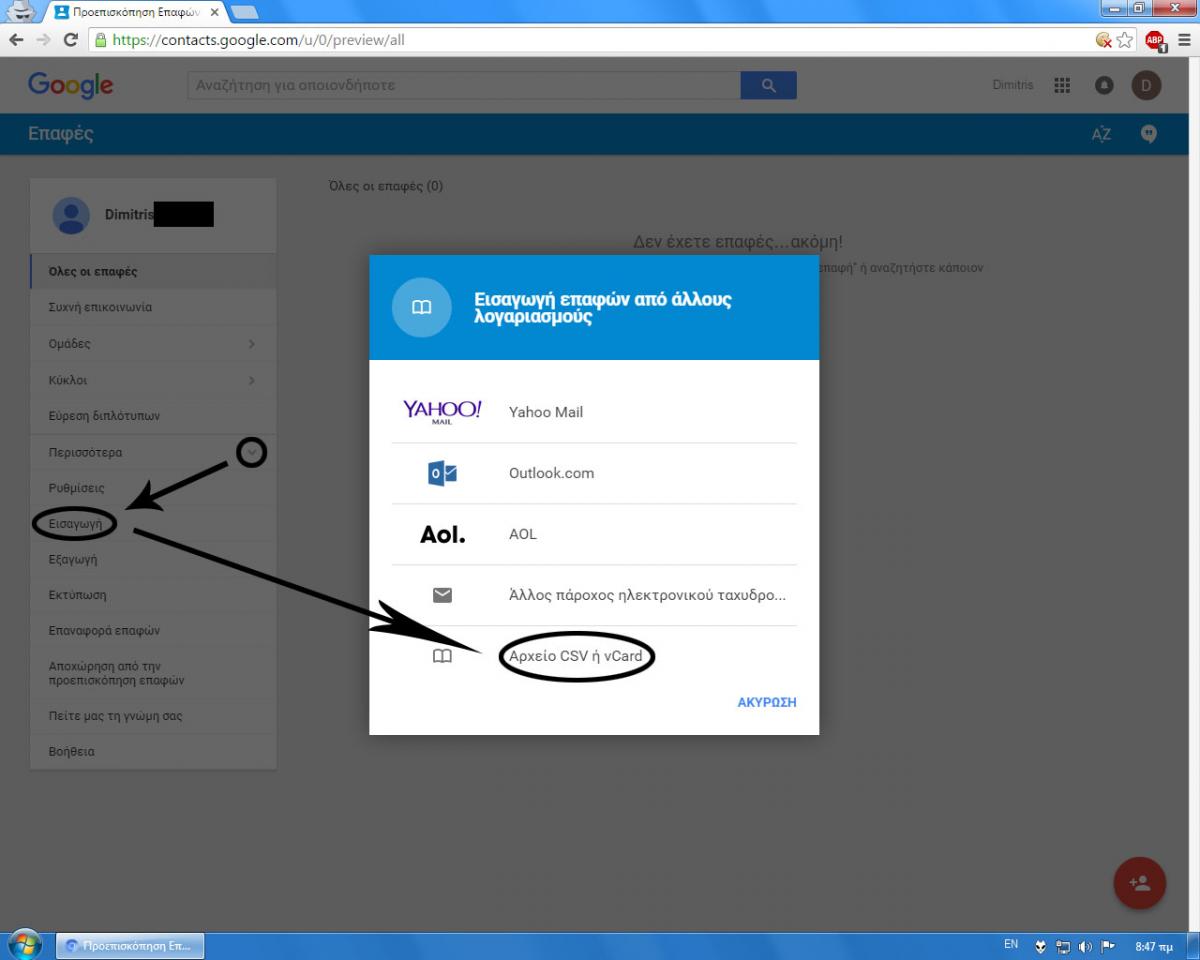Choose Yahoo Mail import option

594,412
